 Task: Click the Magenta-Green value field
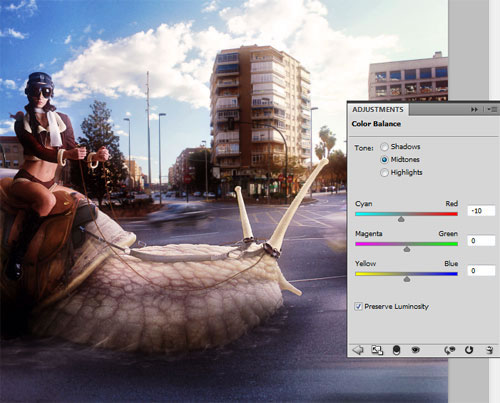pyautogui.click(x=481, y=241)
